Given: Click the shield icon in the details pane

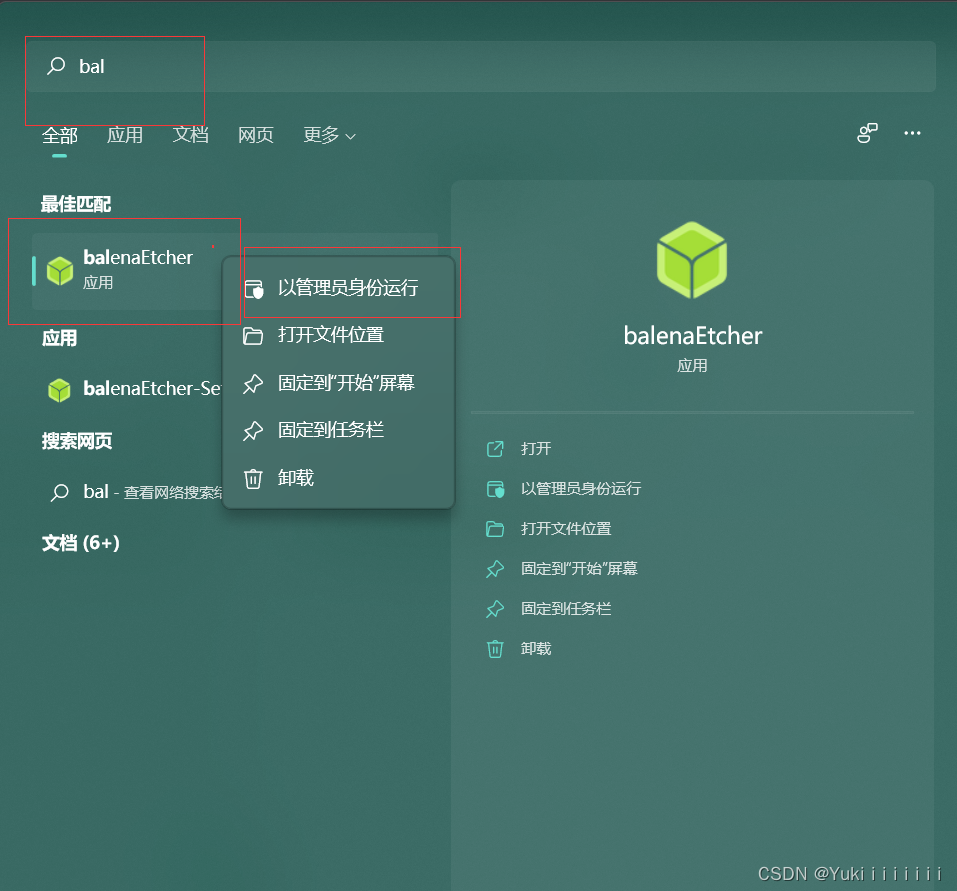Looking at the screenshot, I should coord(495,489).
